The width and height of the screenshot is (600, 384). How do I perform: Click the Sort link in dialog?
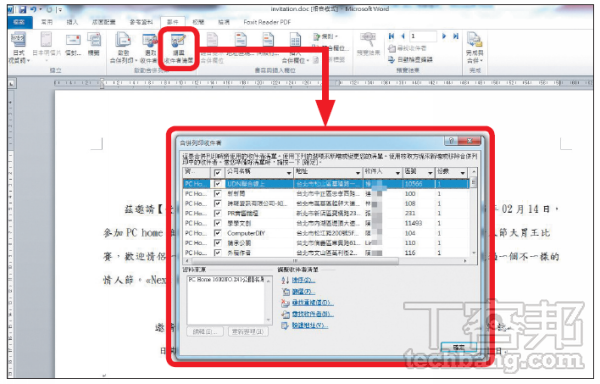pyautogui.click(x=303, y=280)
